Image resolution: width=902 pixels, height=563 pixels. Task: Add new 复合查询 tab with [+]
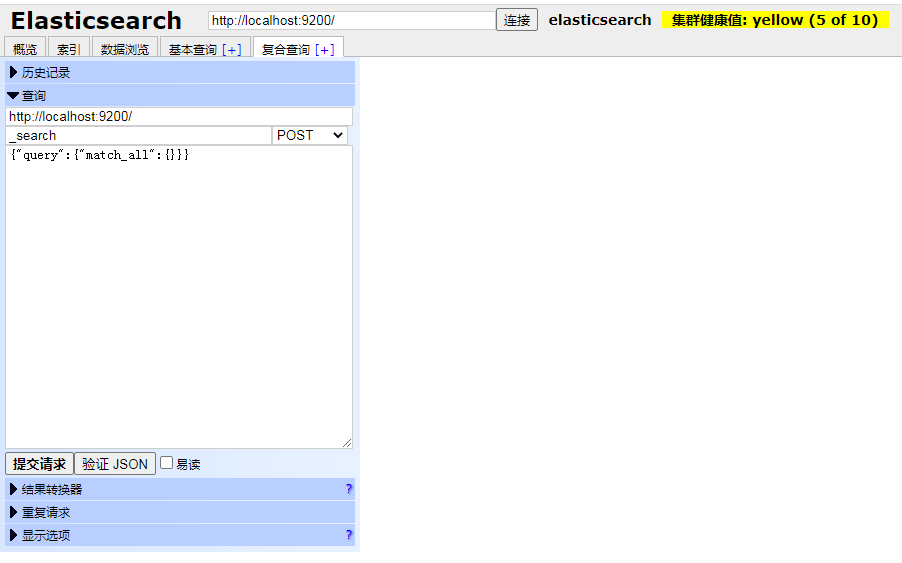(x=325, y=50)
